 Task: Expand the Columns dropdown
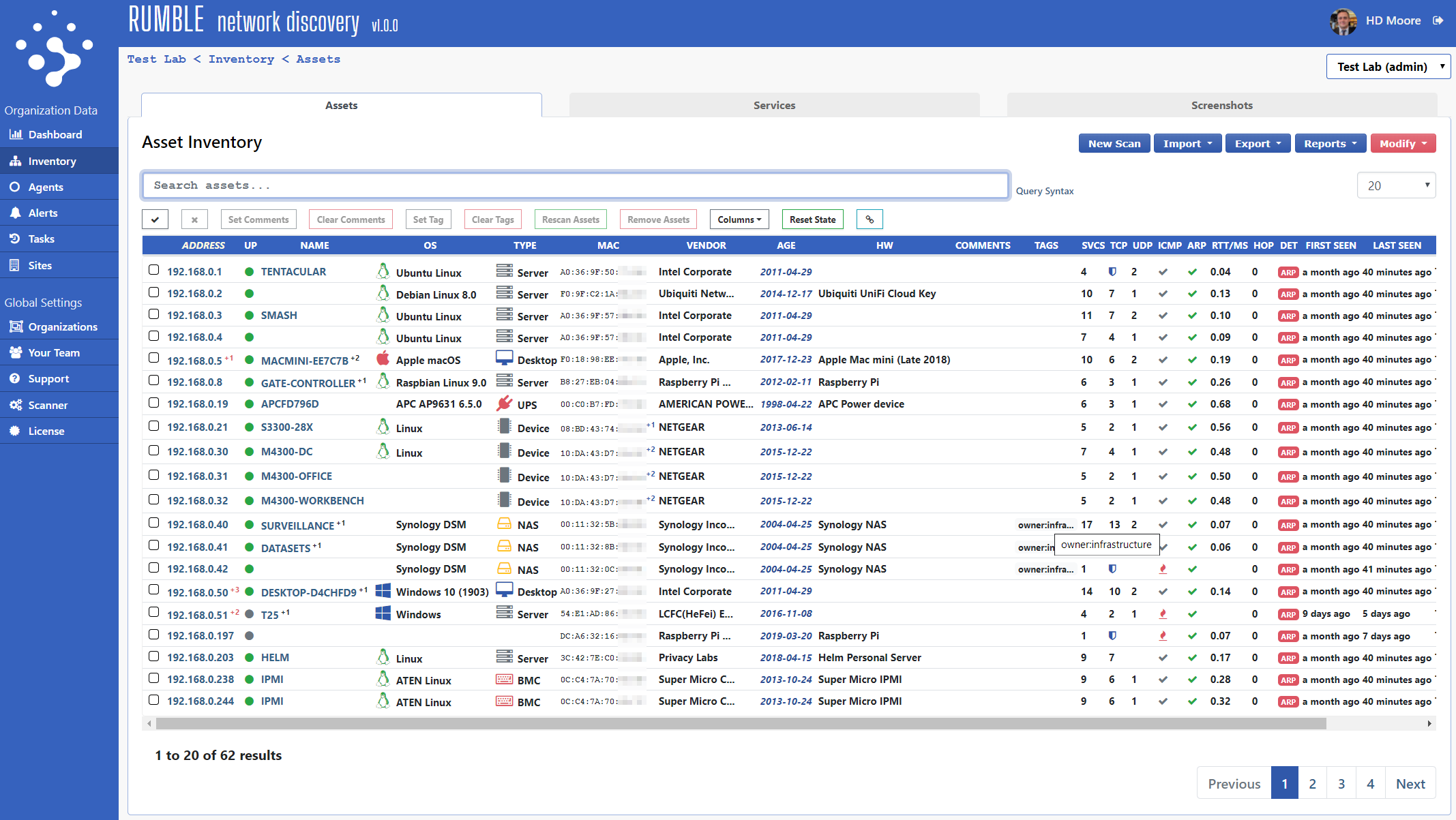(739, 219)
